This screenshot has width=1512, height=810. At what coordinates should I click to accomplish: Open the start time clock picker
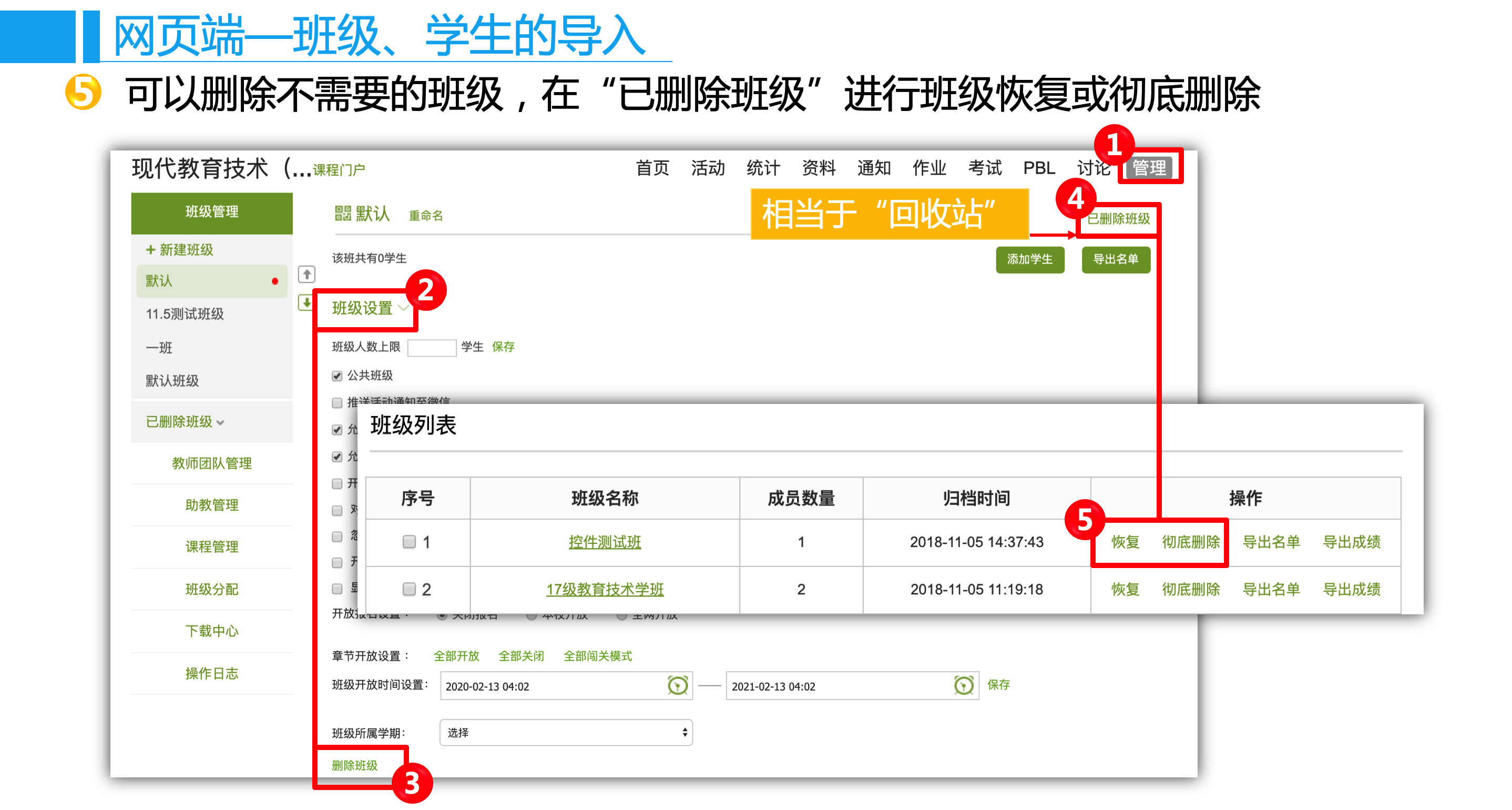click(x=677, y=685)
